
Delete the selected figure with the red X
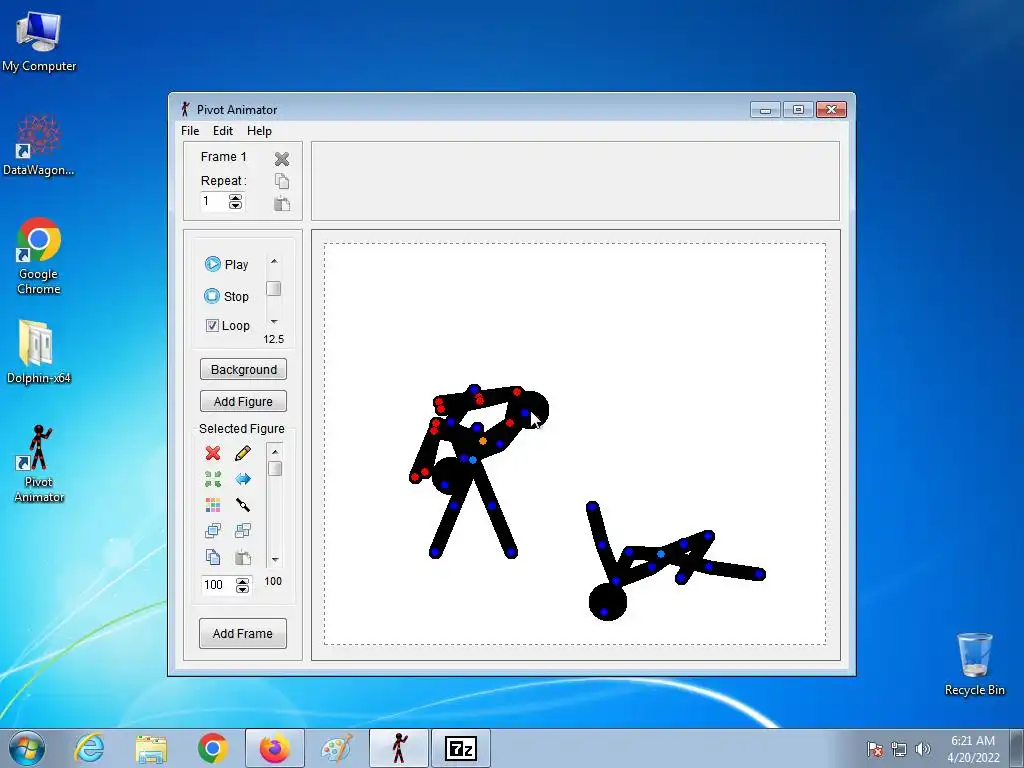213,453
